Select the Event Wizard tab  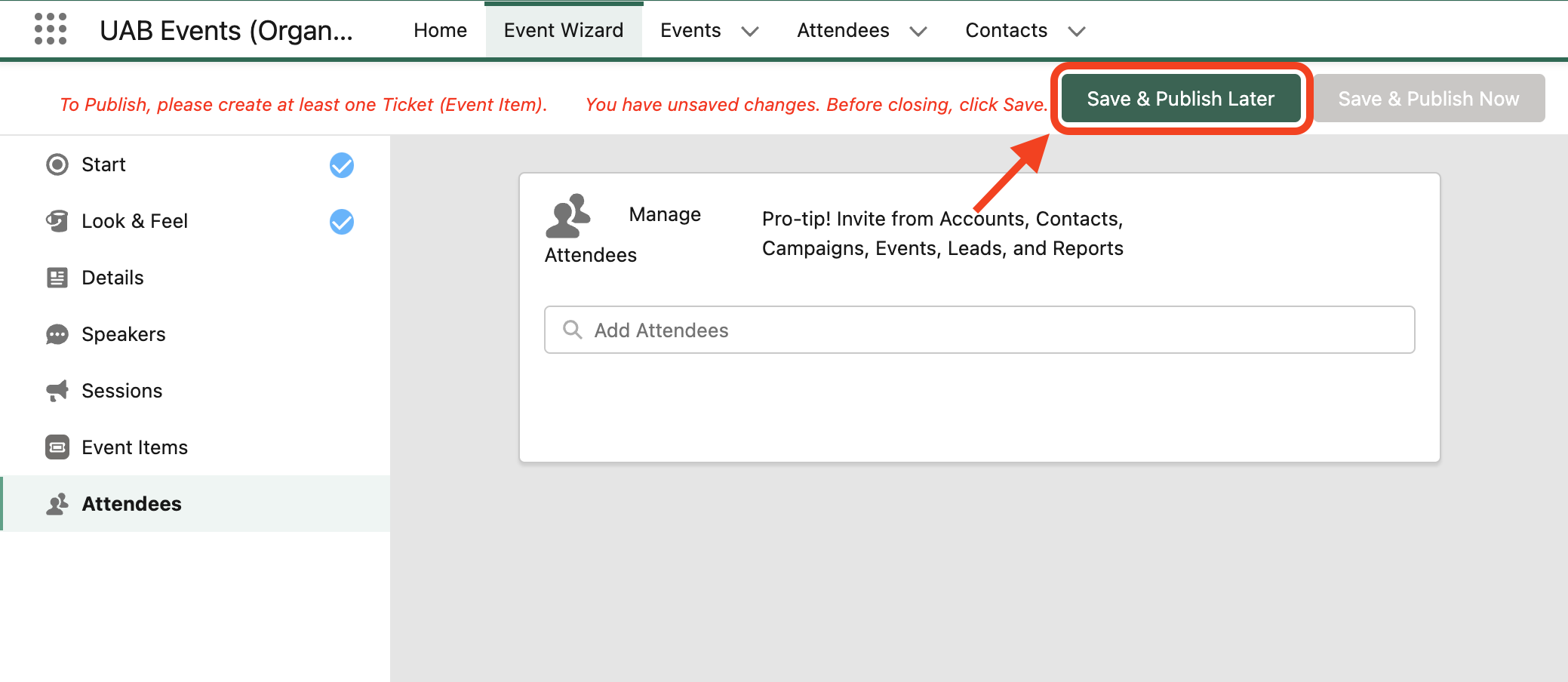click(564, 30)
